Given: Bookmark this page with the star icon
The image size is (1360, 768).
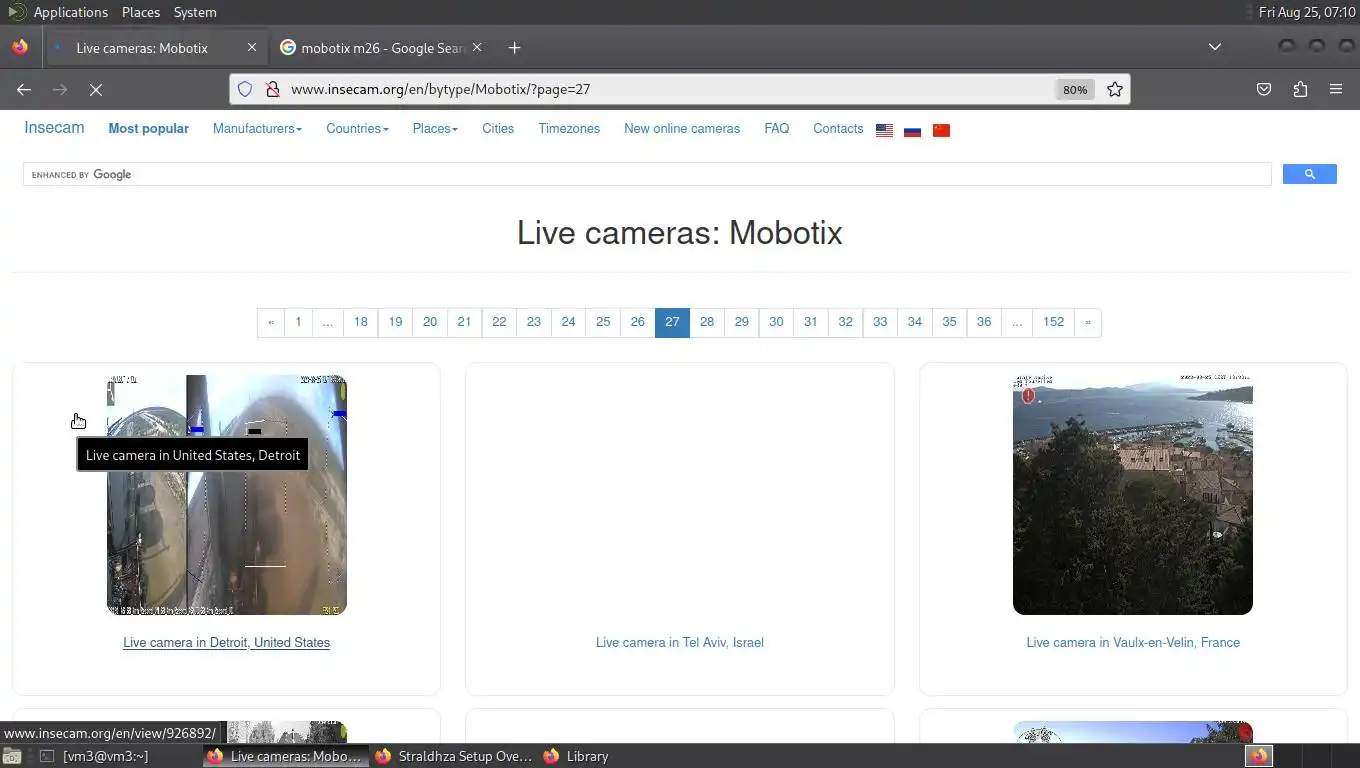Looking at the screenshot, I should [x=1115, y=89].
